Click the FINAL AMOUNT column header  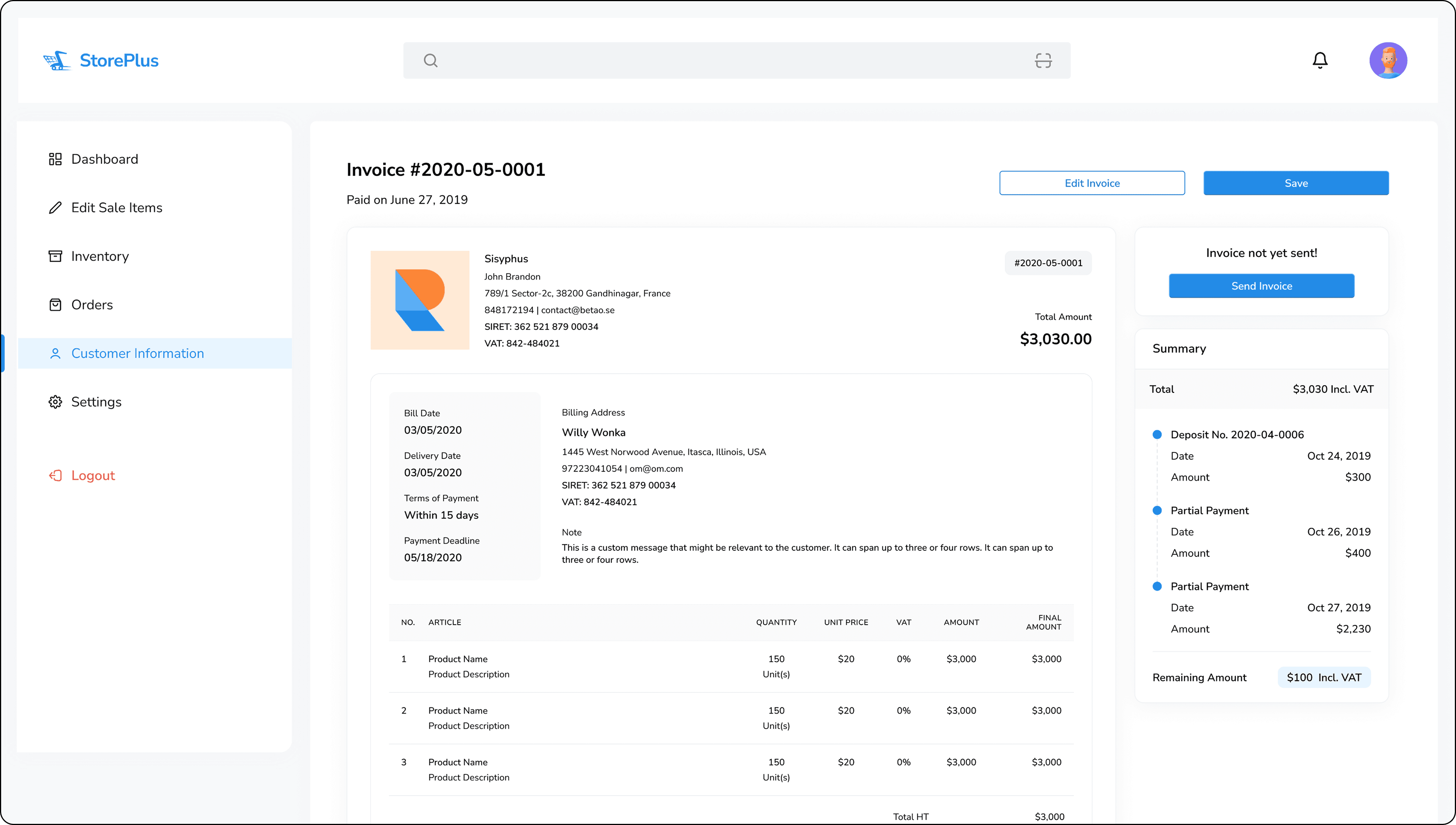point(1044,622)
